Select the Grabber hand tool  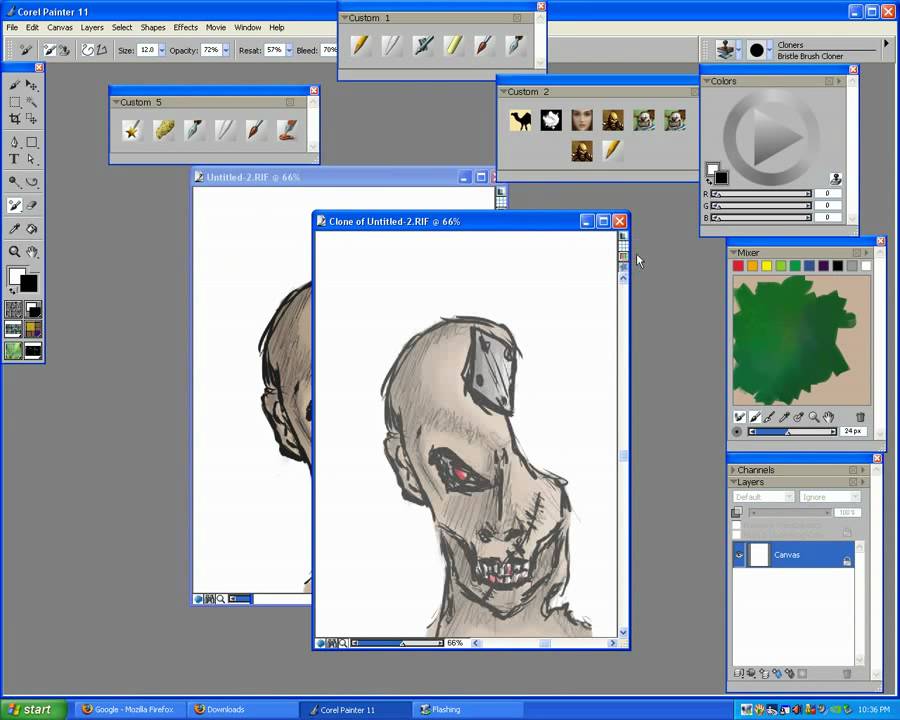[x=32, y=252]
